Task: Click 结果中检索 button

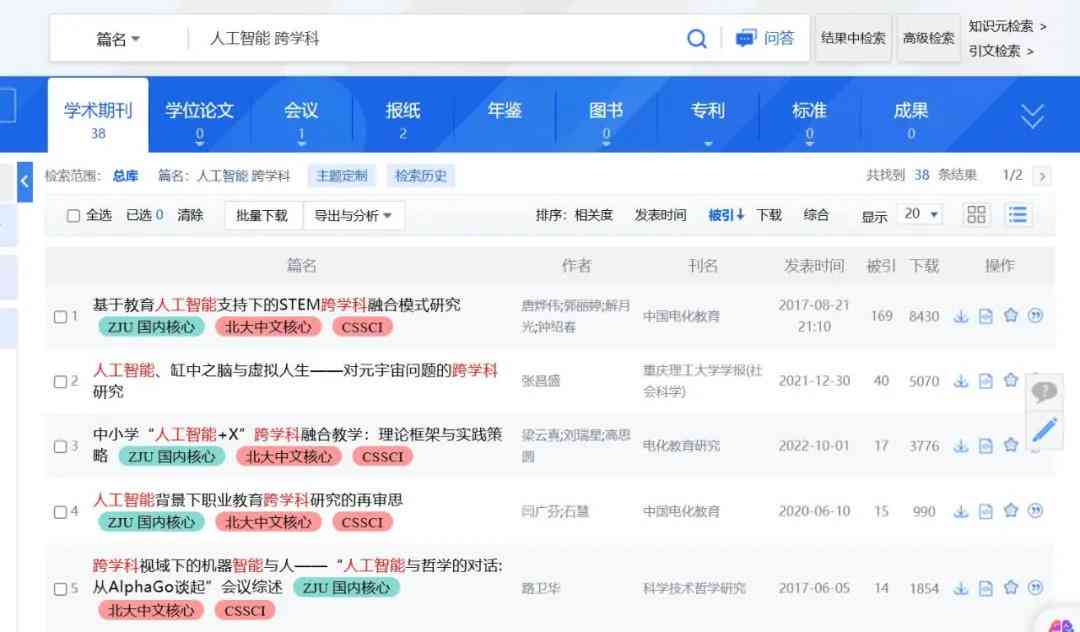Action: click(x=853, y=39)
